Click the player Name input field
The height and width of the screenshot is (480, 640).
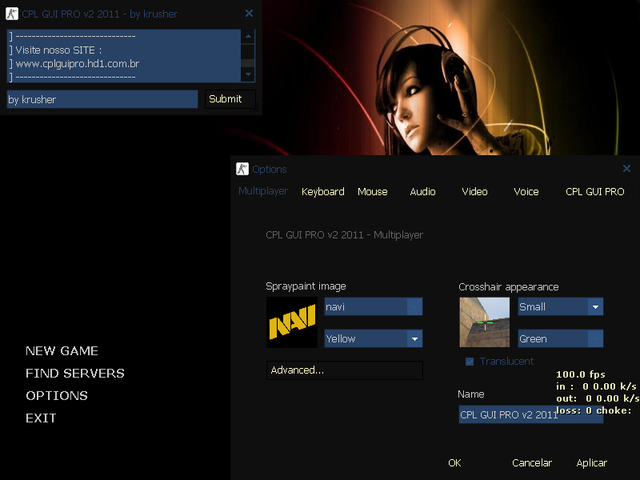tap(530, 414)
